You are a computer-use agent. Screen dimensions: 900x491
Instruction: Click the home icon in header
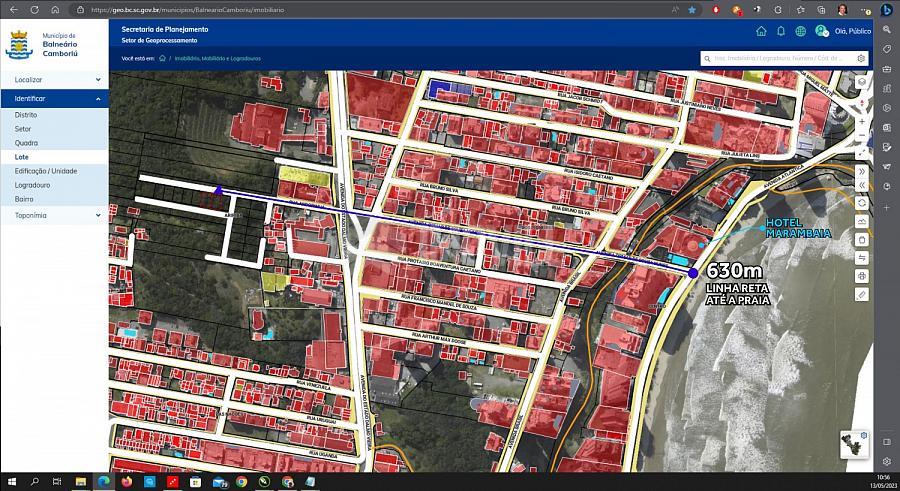(x=762, y=31)
